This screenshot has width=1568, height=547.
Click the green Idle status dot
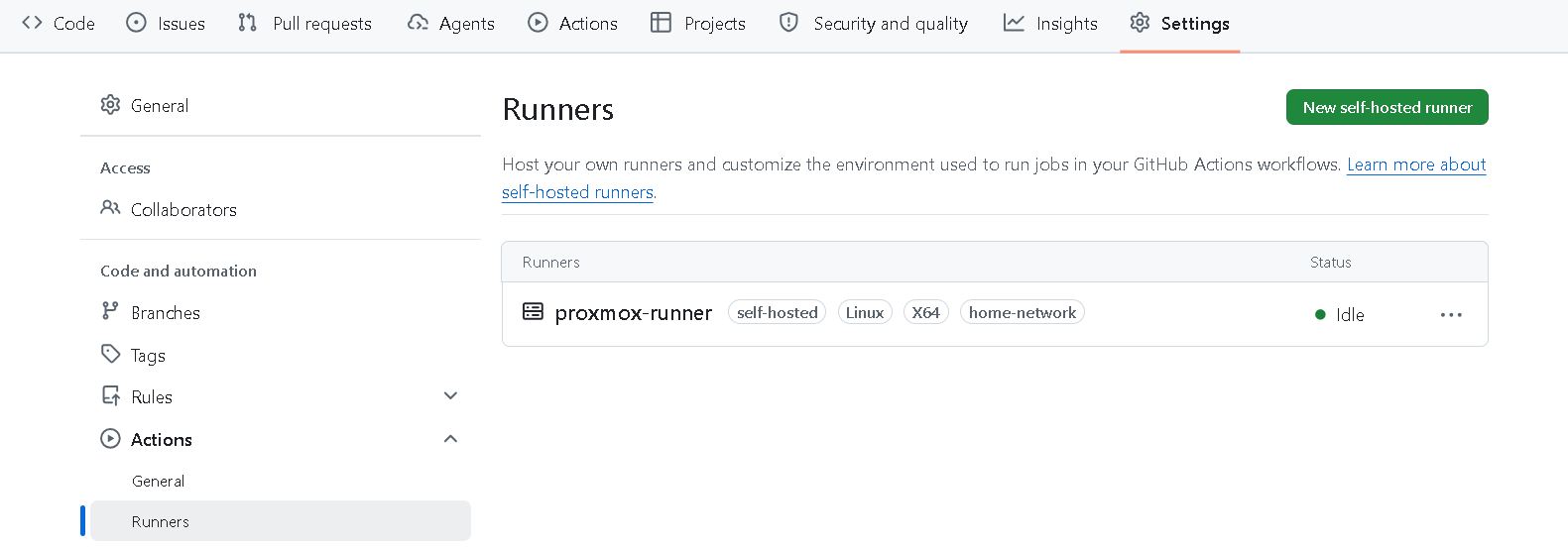coord(1320,315)
